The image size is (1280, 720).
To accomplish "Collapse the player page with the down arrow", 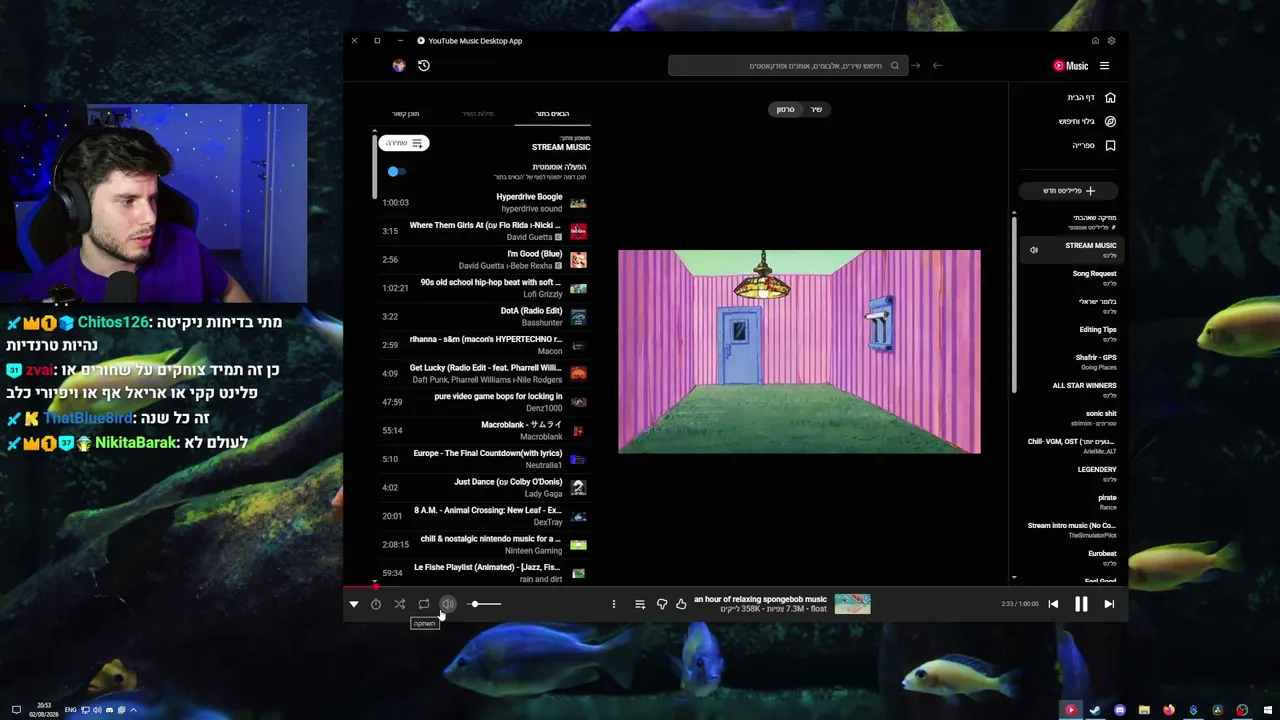I will pos(354,604).
